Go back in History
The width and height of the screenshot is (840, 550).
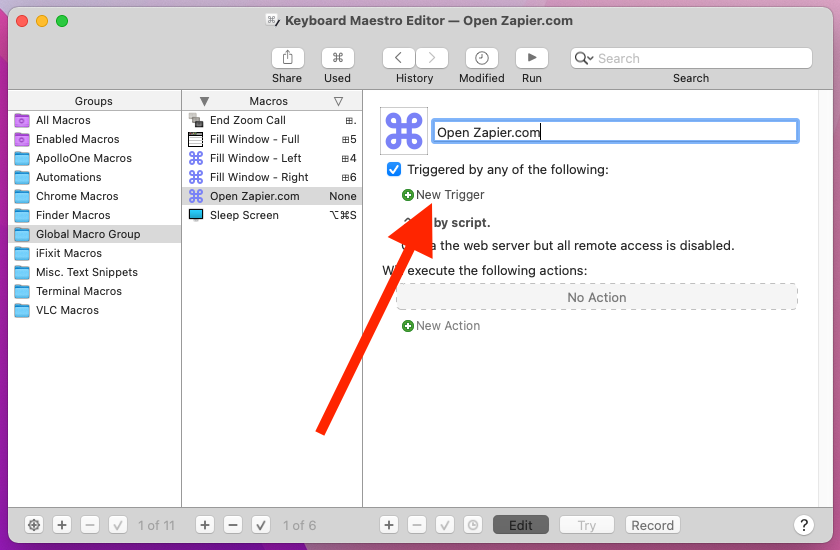tap(399, 58)
